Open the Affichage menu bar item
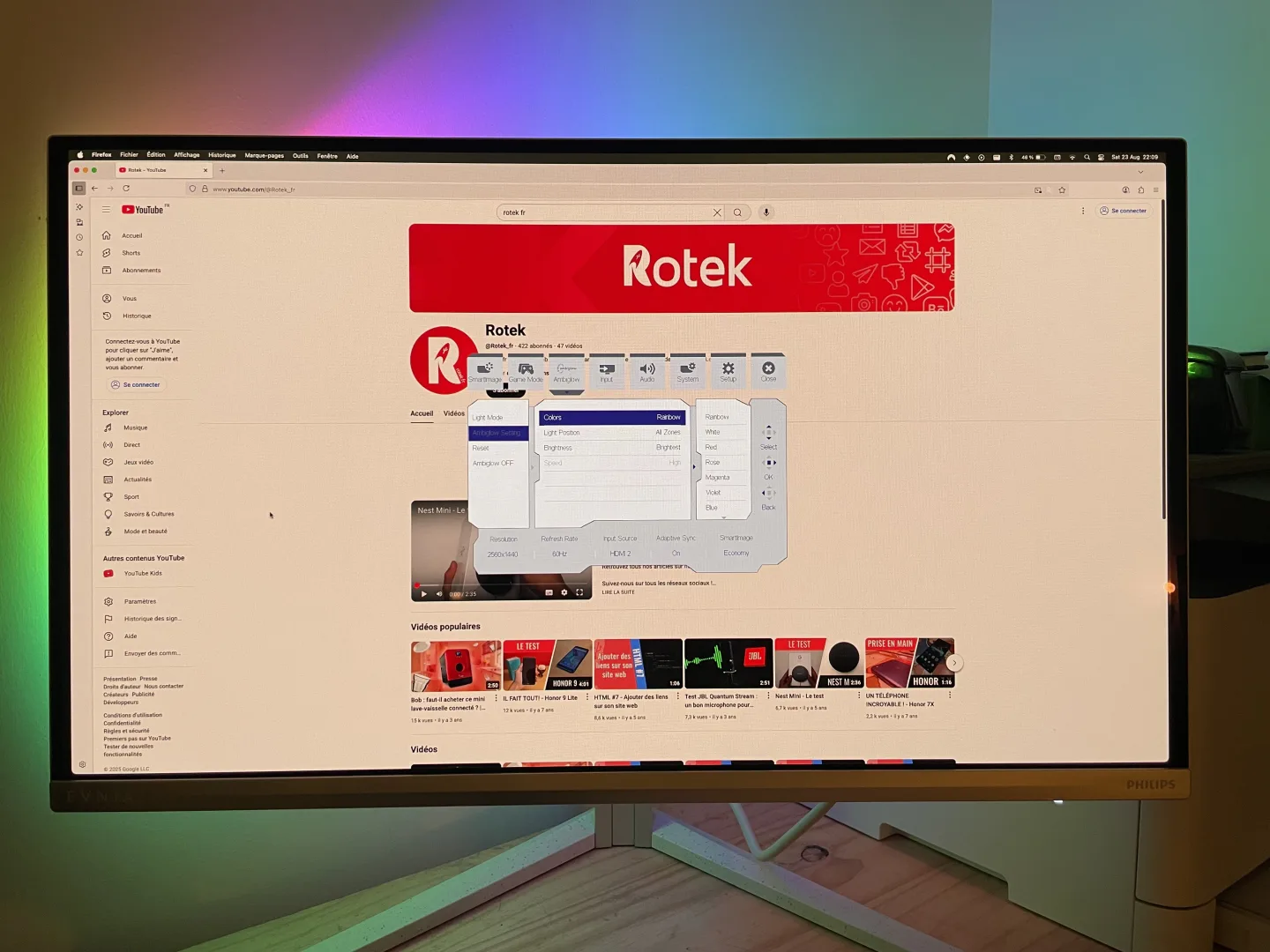This screenshot has height=952, width=1270. pyautogui.click(x=187, y=155)
